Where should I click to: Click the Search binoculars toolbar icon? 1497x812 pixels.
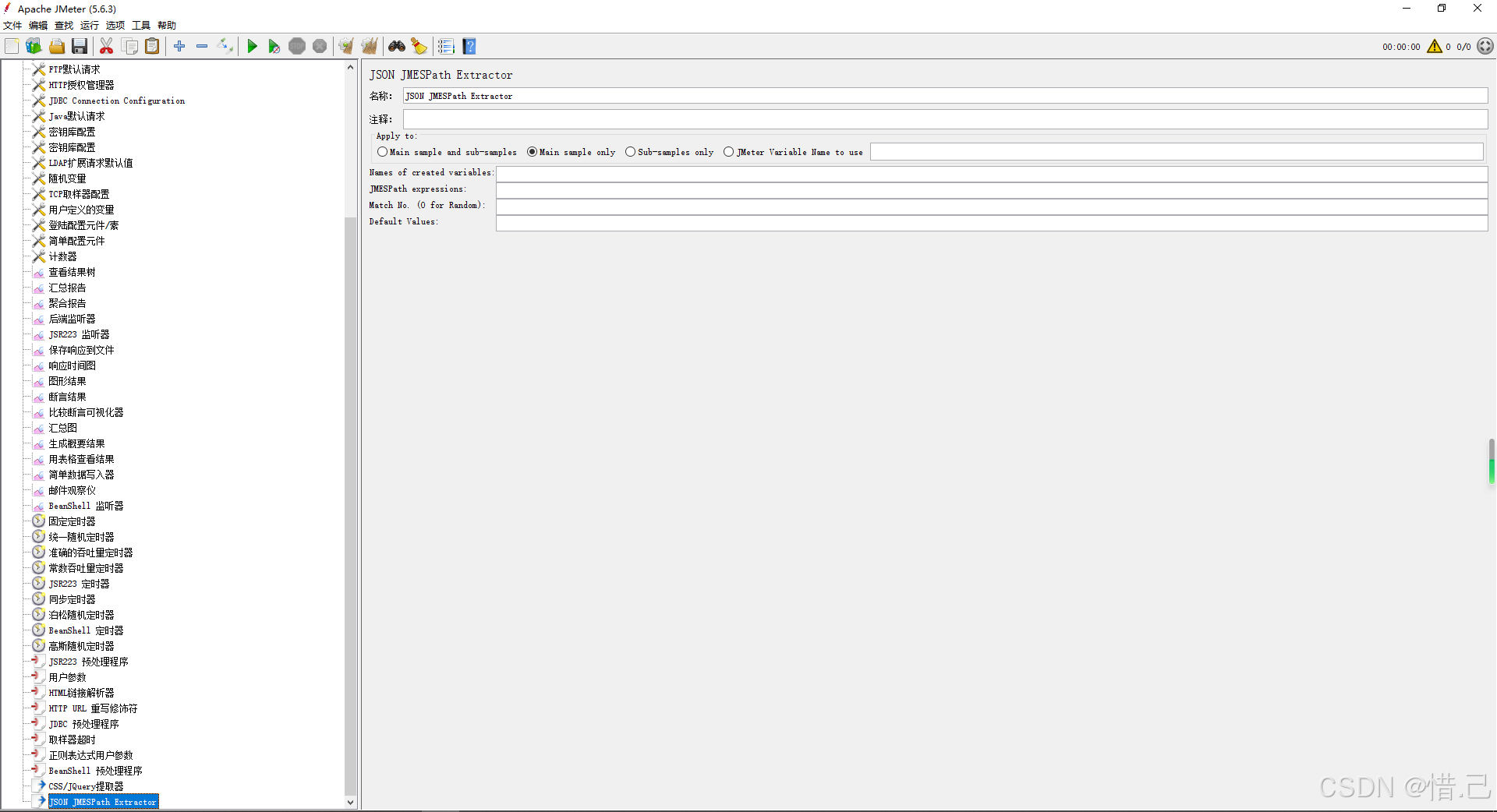(x=397, y=47)
